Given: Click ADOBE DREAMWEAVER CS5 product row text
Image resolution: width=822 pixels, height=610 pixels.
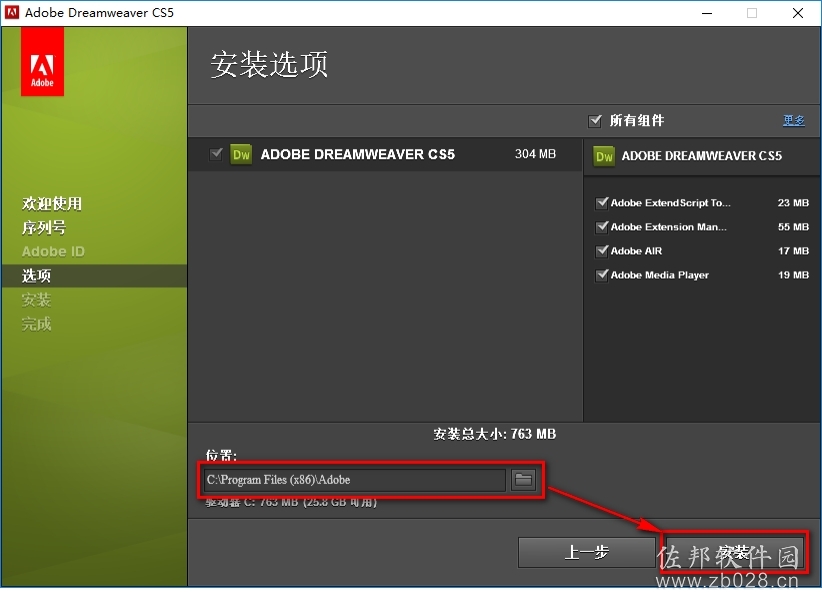Looking at the screenshot, I should point(358,155).
